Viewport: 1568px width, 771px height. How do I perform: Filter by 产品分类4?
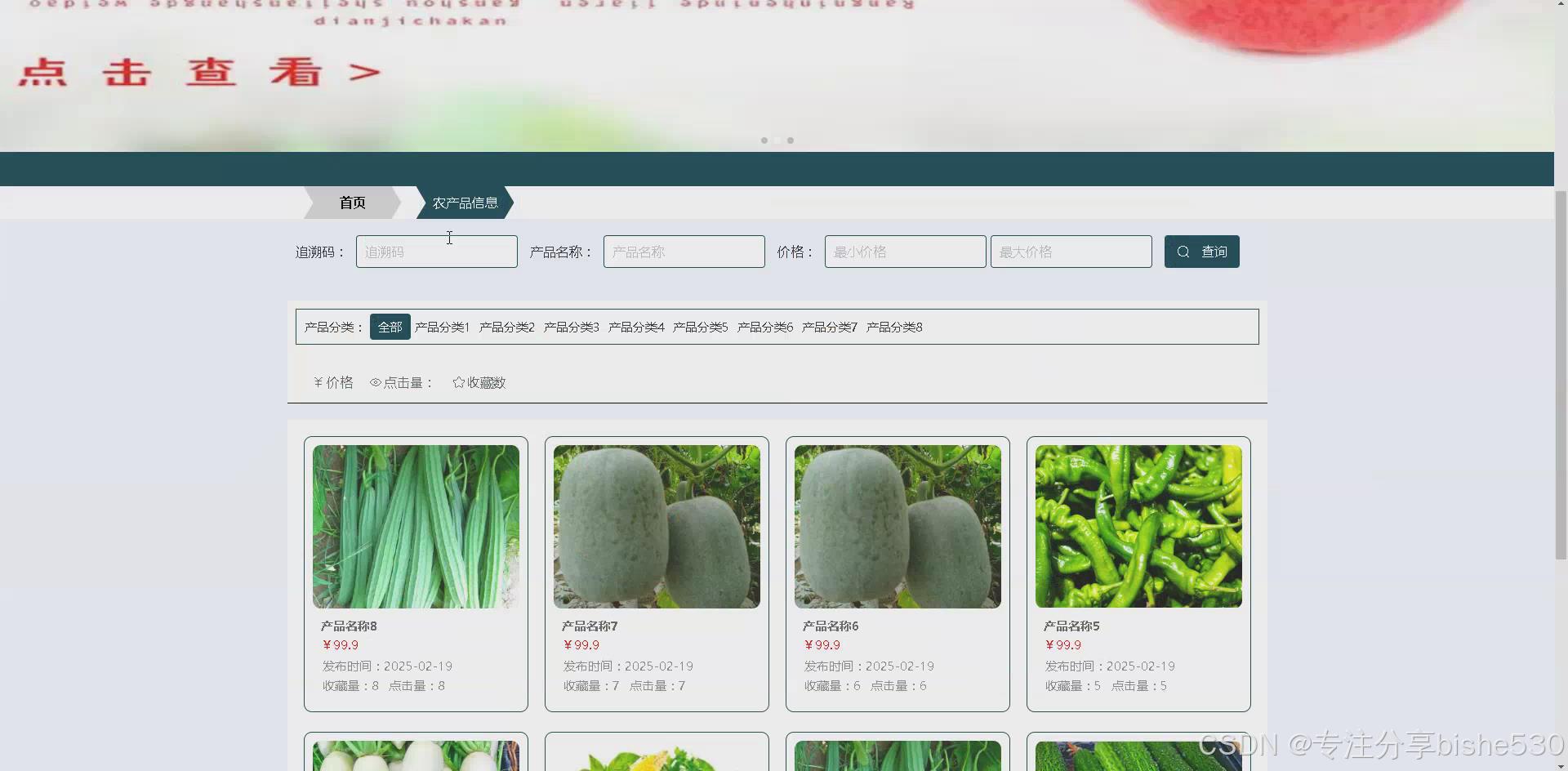click(x=636, y=327)
